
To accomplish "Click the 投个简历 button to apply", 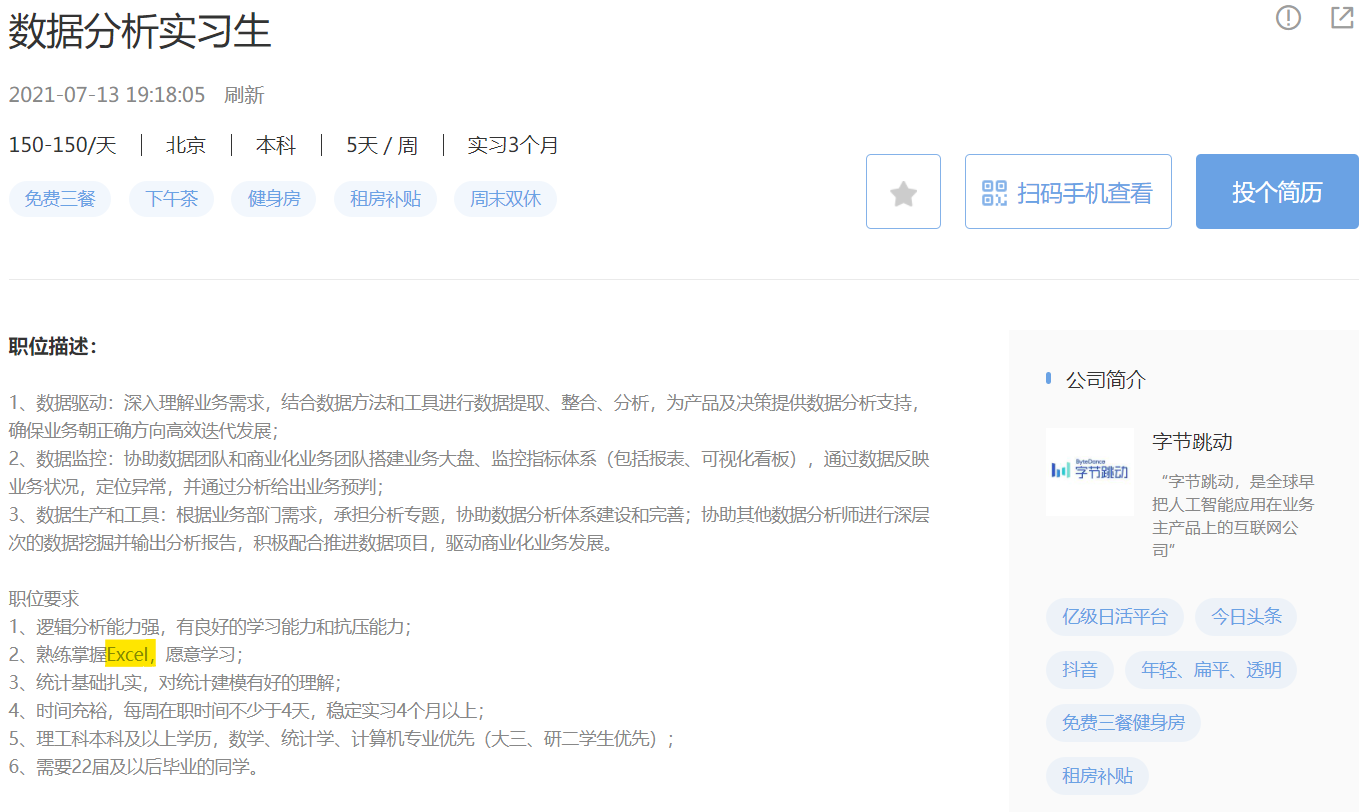I will tap(1277, 191).
